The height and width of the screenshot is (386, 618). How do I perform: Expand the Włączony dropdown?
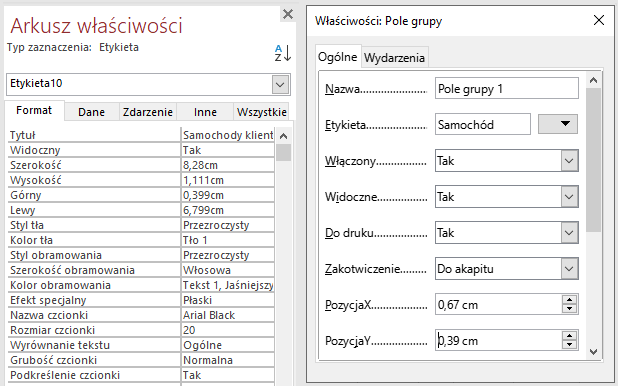(x=569, y=160)
